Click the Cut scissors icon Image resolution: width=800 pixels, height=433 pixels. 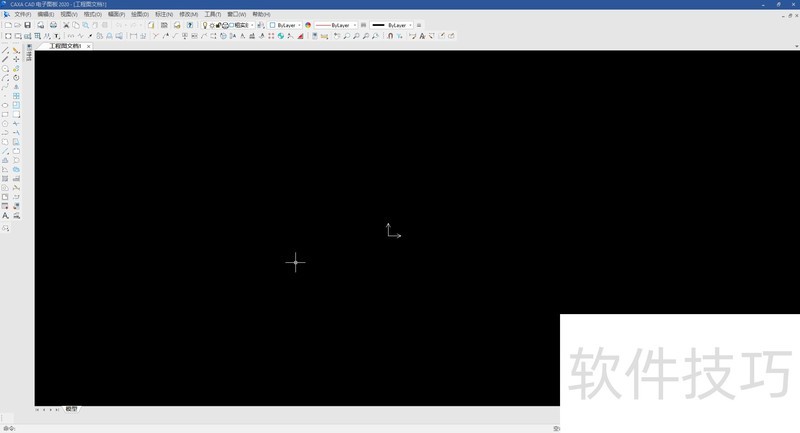(x=66, y=25)
